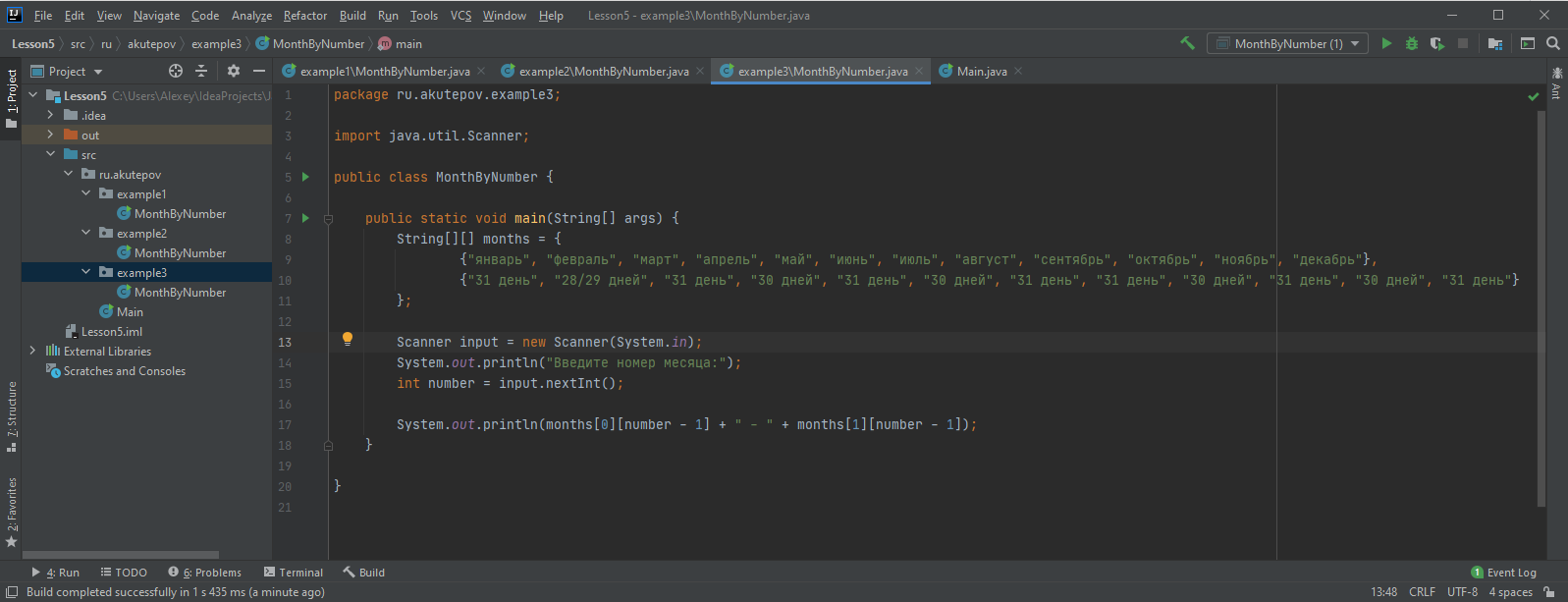Close the example3\MonthByNumber.java tab
This screenshot has width=1568, height=602.
tap(919, 71)
